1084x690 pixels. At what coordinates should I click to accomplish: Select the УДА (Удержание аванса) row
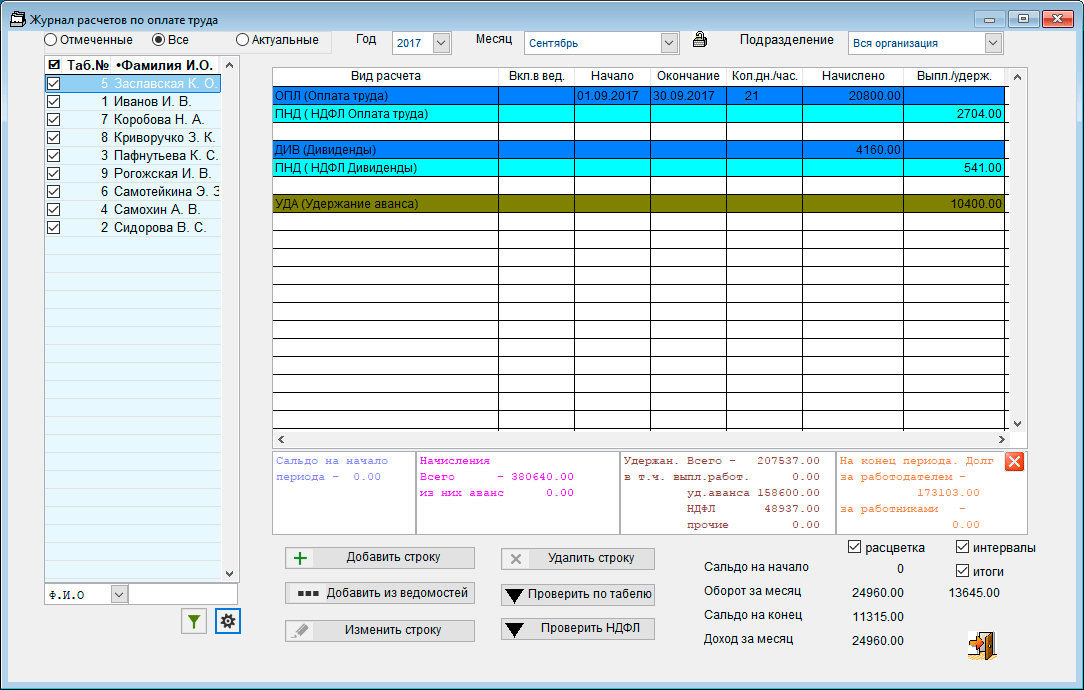coord(639,204)
